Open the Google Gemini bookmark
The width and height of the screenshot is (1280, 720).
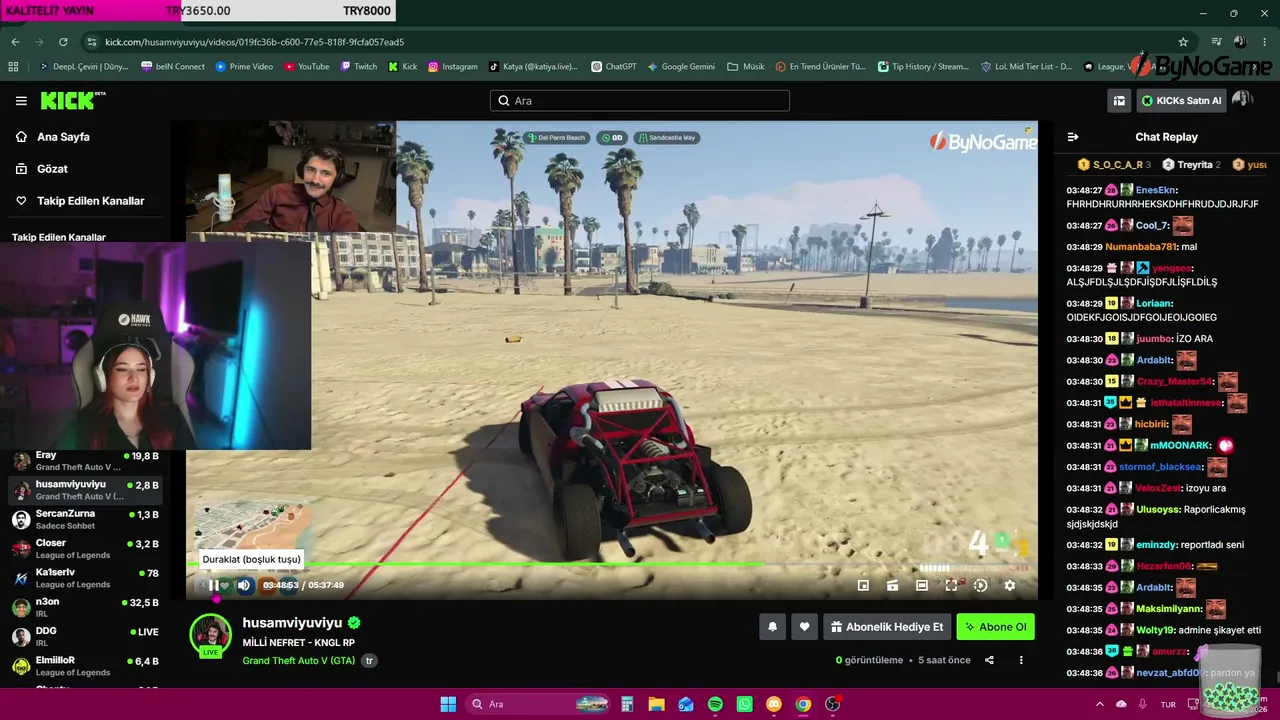pyautogui.click(x=681, y=67)
